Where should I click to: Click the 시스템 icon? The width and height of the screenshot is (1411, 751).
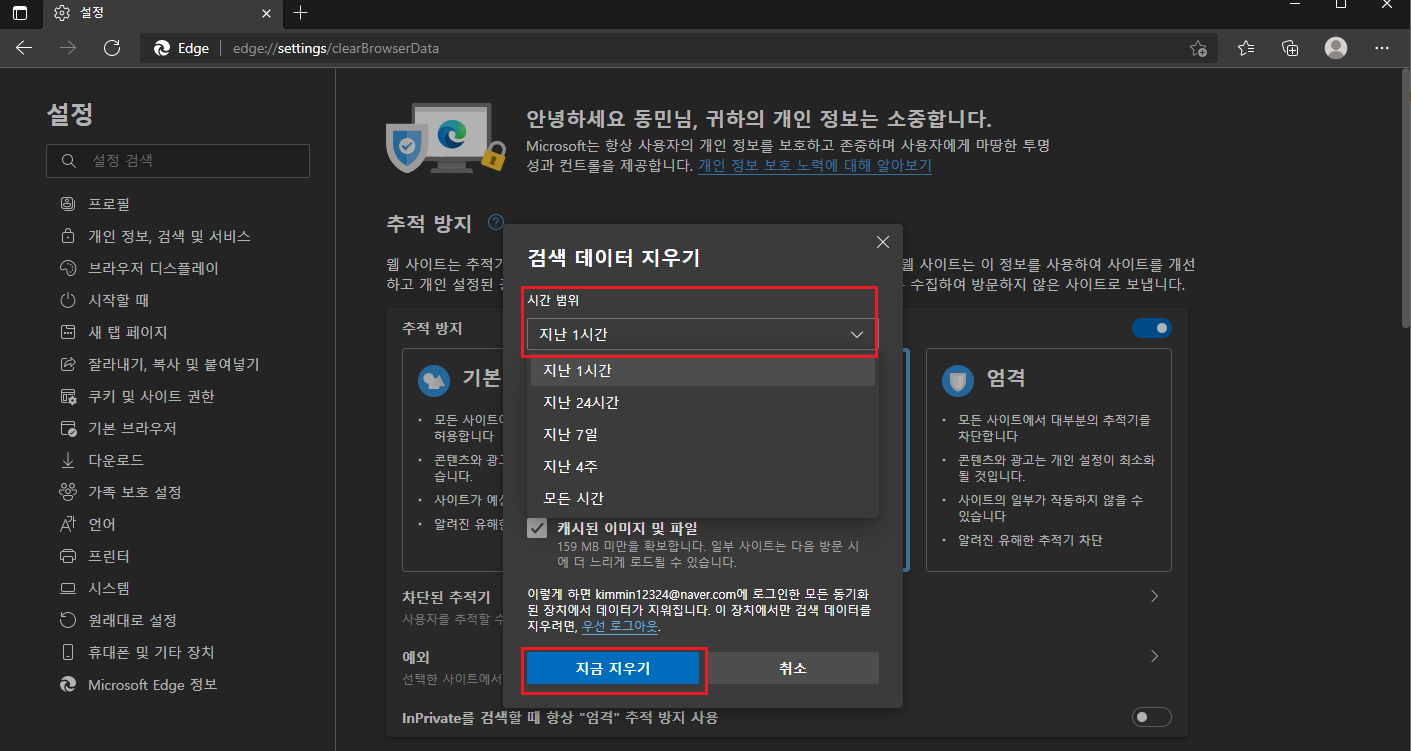click(68, 588)
